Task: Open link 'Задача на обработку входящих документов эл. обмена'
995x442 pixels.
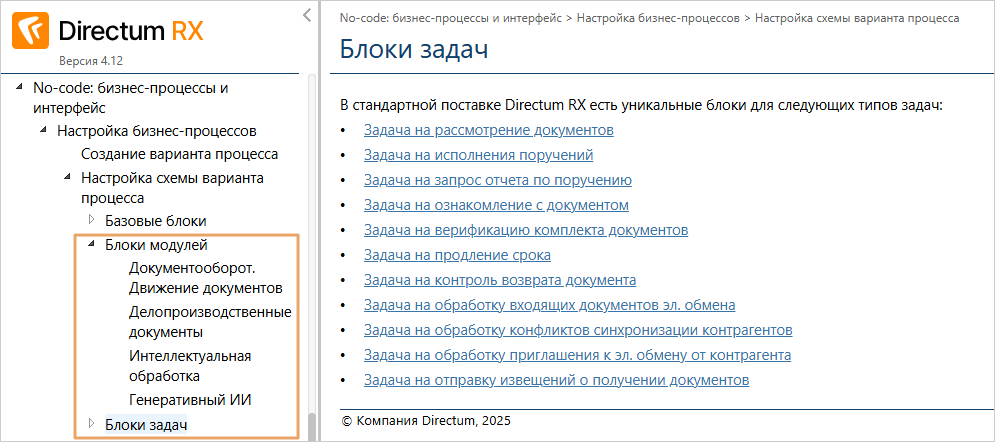Action: [x=550, y=306]
